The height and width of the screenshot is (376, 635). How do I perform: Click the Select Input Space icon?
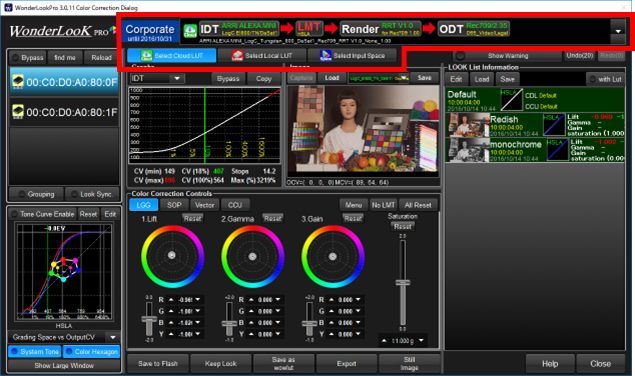click(326, 56)
